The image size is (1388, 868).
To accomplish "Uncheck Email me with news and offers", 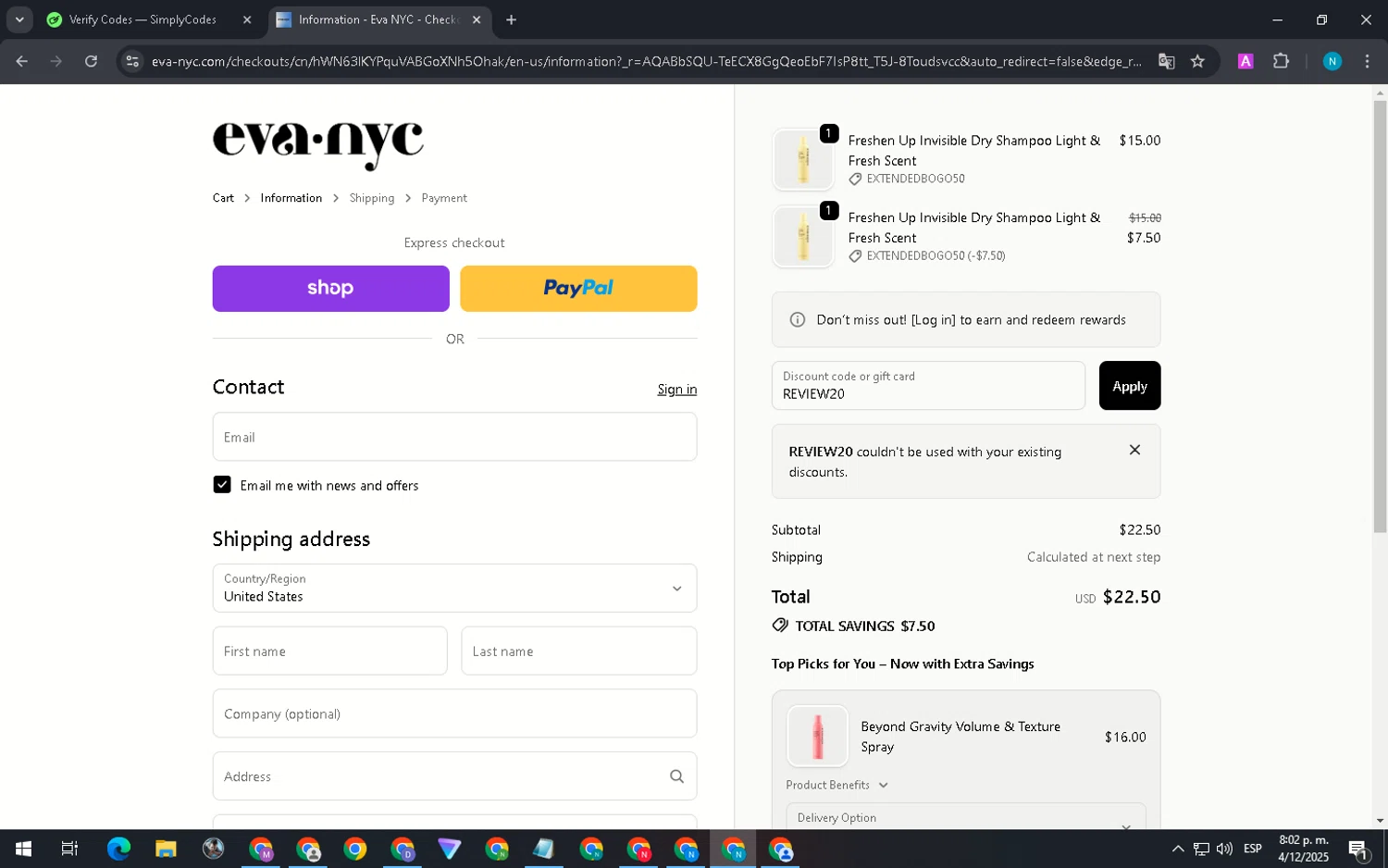I will click(222, 485).
